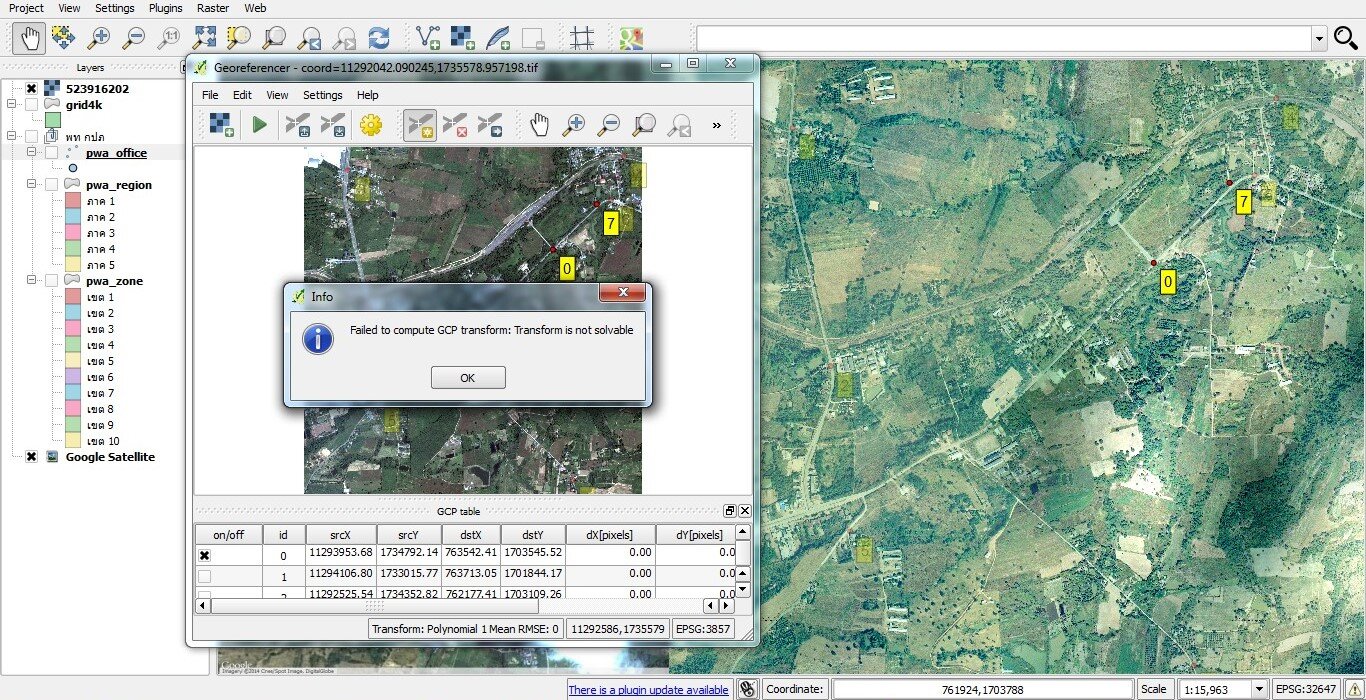Screen dimensions: 1366x700
Task: Start georeferencing with the green play icon
Action: 260,125
